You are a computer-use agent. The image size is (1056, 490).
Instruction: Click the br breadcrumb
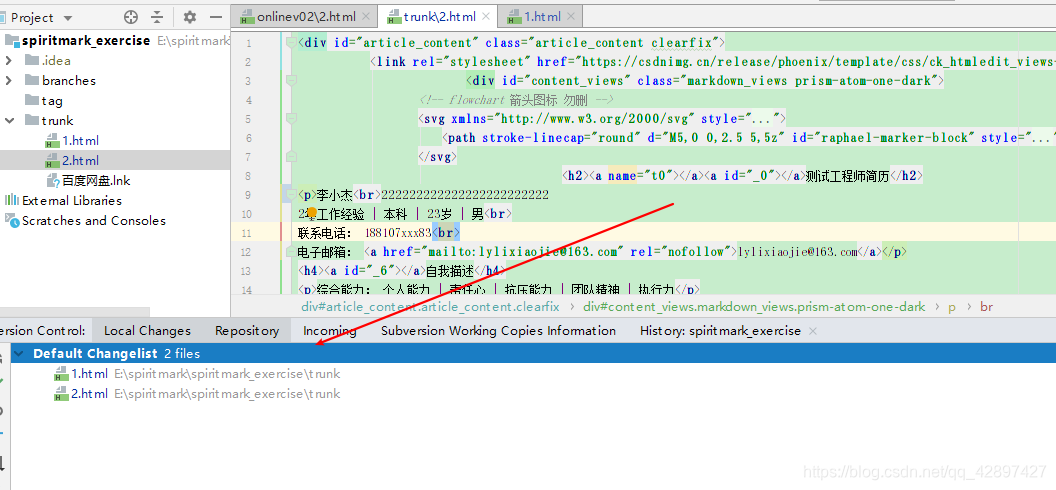coord(986,306)
